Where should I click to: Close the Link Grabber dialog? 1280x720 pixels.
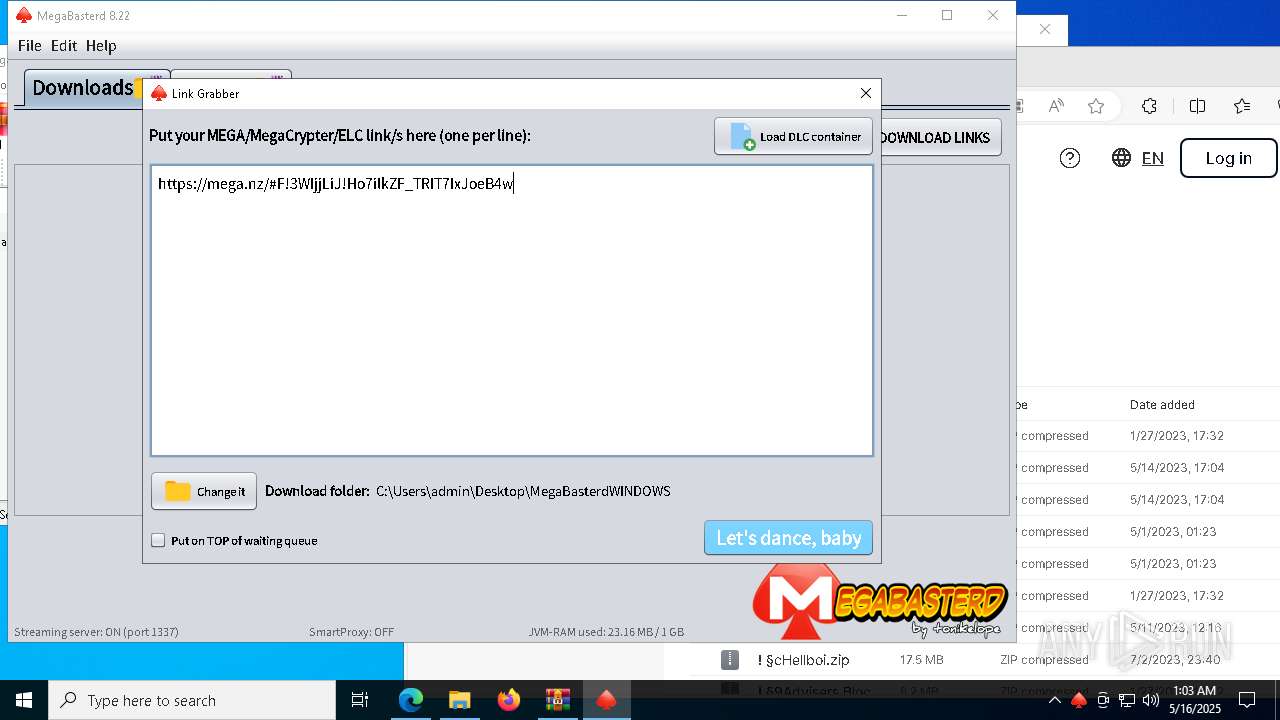coord(866,93)
